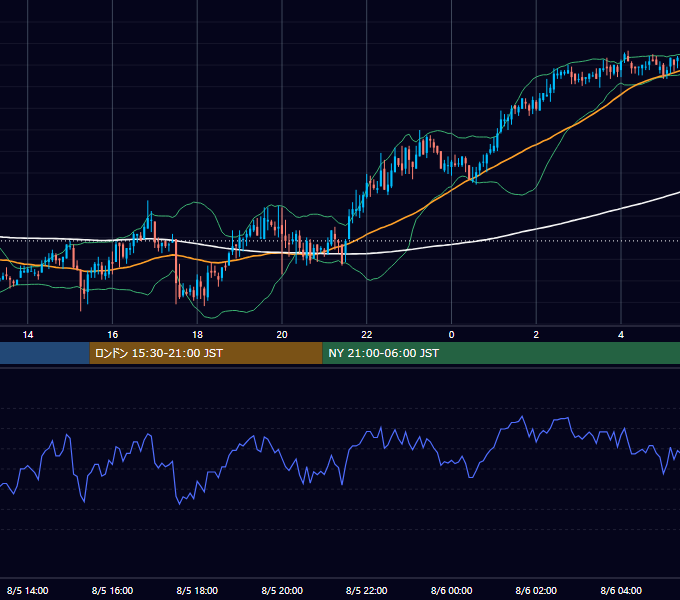
Task: Click the 20 hour label on the price chart axis
Action: pos(282,335)
